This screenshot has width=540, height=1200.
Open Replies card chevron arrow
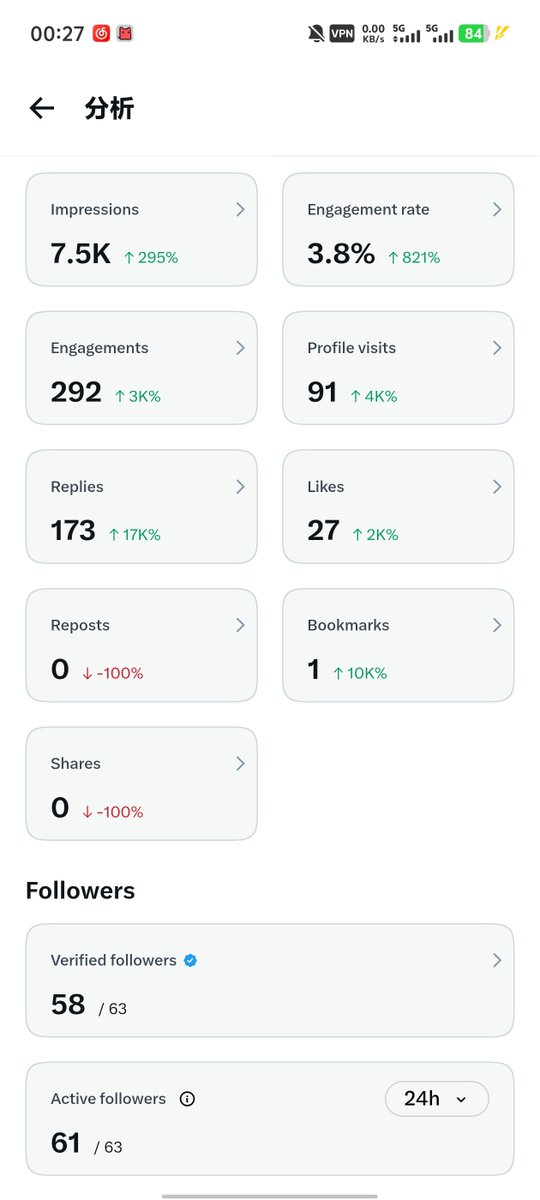coord(240,486)
